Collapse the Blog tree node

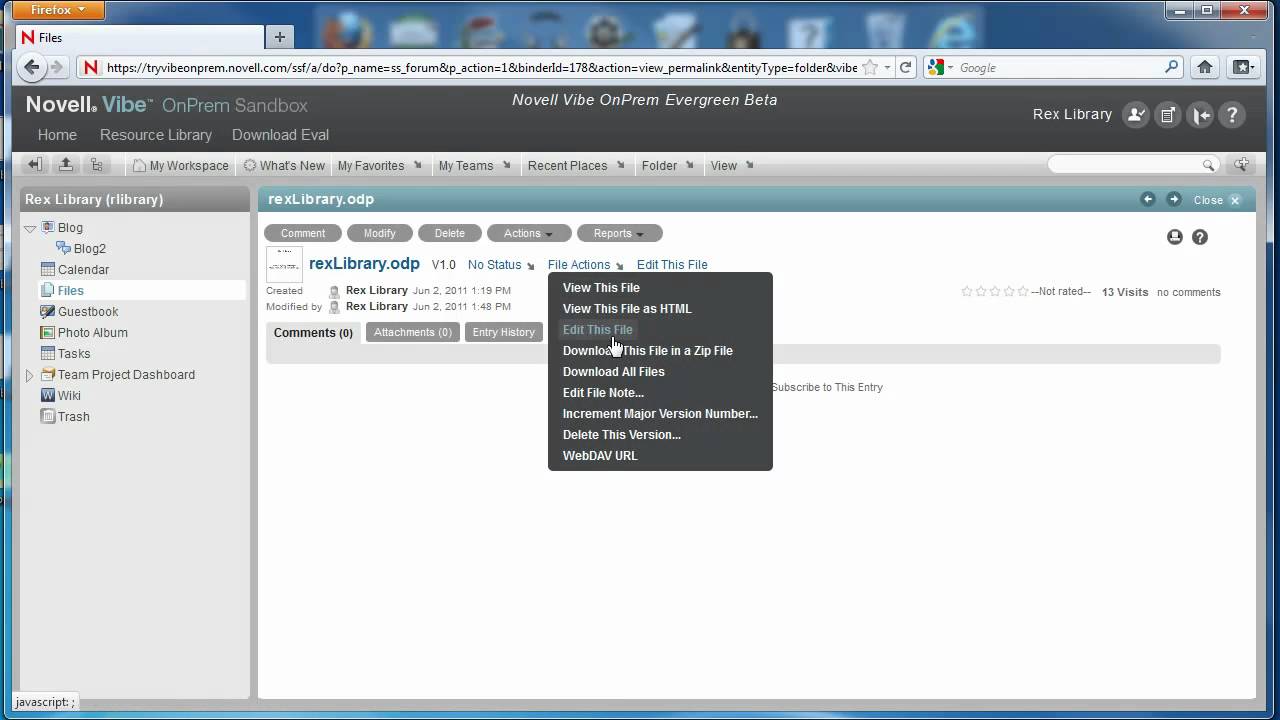point(30,228)
